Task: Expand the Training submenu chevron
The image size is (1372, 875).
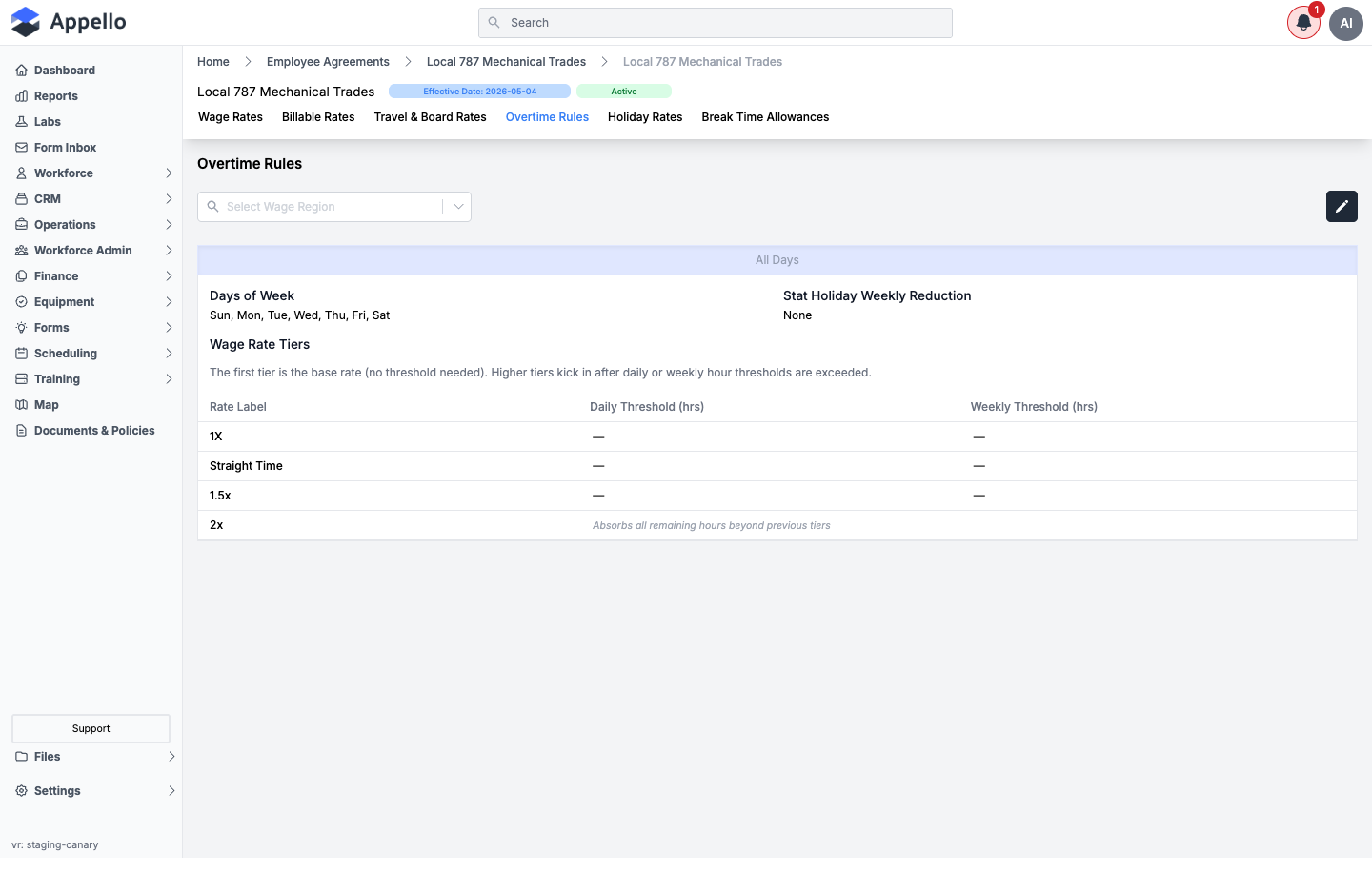Action: click(x=169, y=379)
